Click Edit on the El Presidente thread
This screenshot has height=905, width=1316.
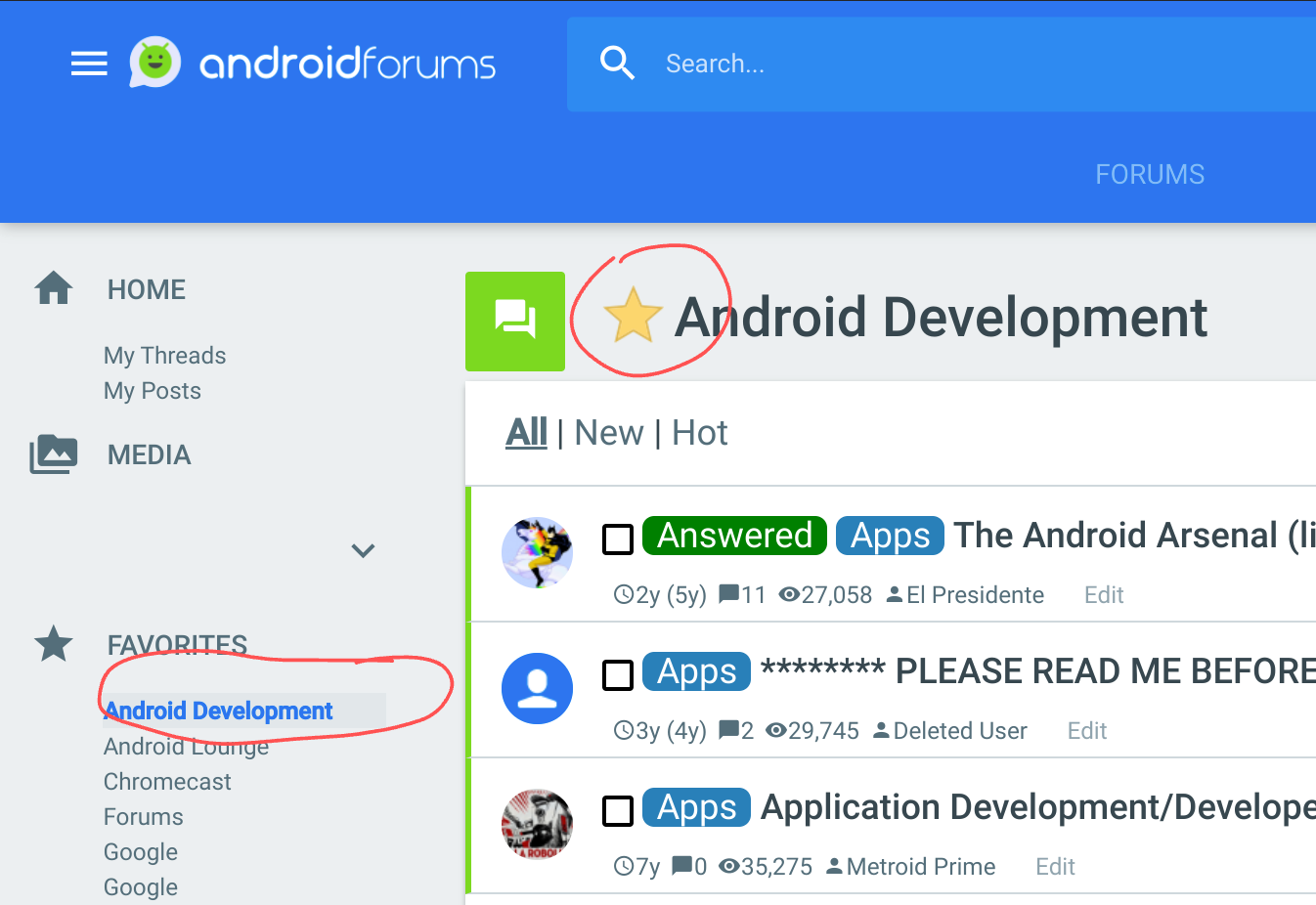point(1104,595)
